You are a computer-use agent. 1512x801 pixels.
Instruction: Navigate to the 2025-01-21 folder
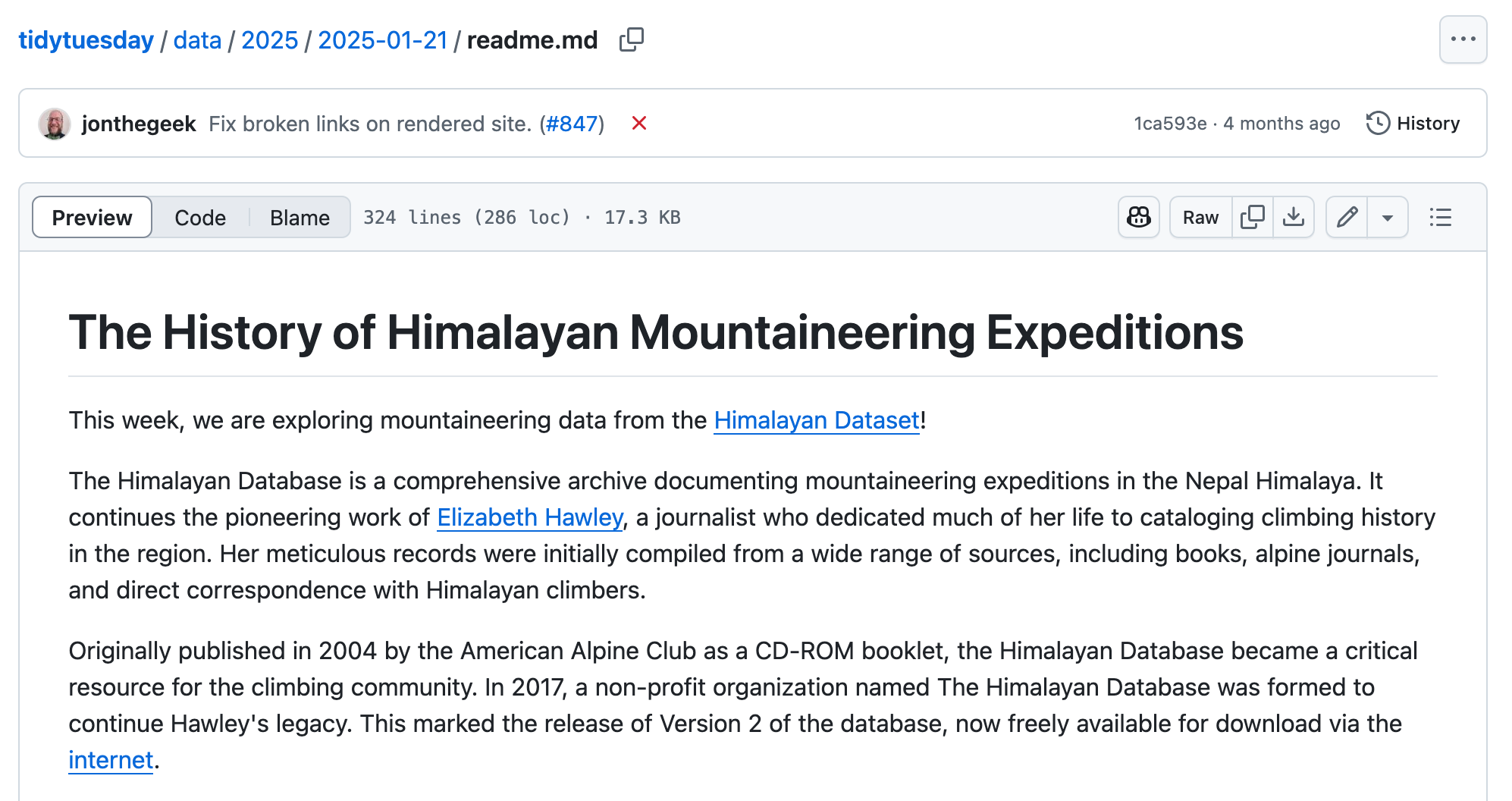[382, 40]
